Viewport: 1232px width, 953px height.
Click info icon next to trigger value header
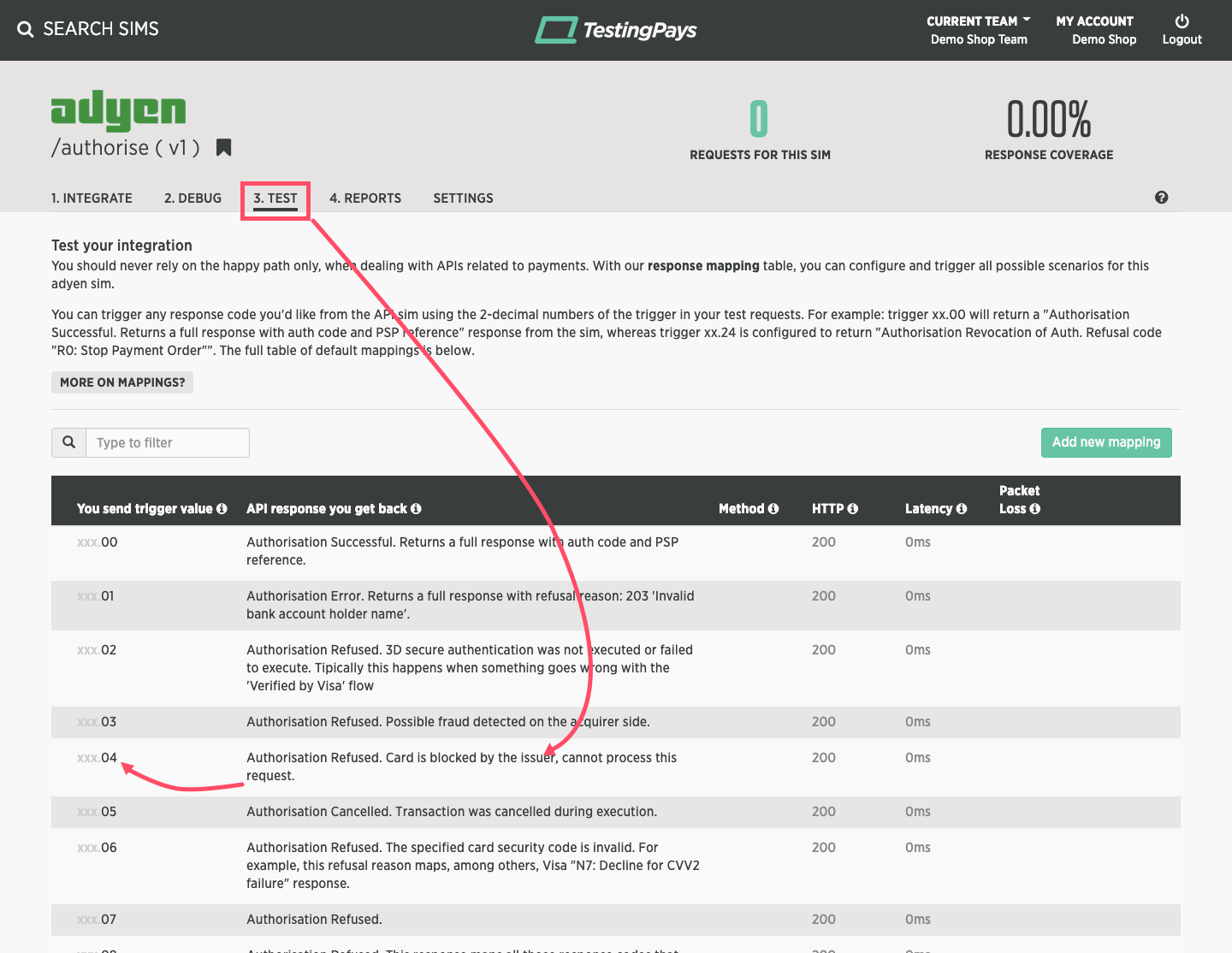point(222,508)
